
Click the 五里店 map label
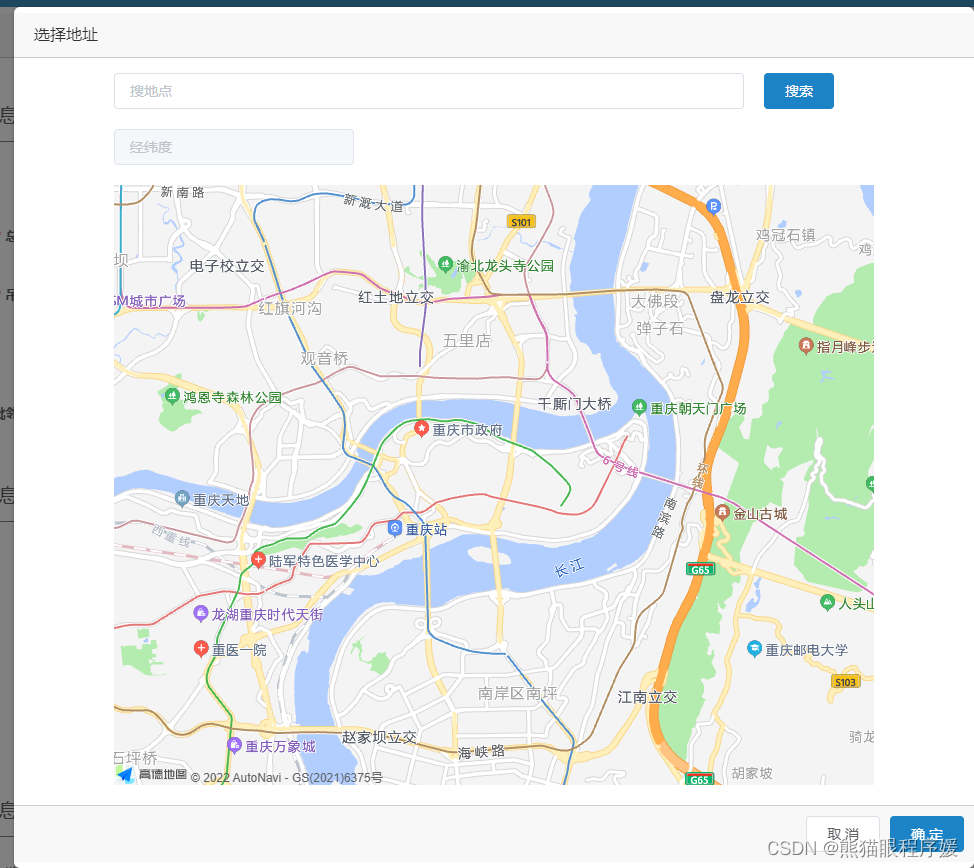click(467, 340)
